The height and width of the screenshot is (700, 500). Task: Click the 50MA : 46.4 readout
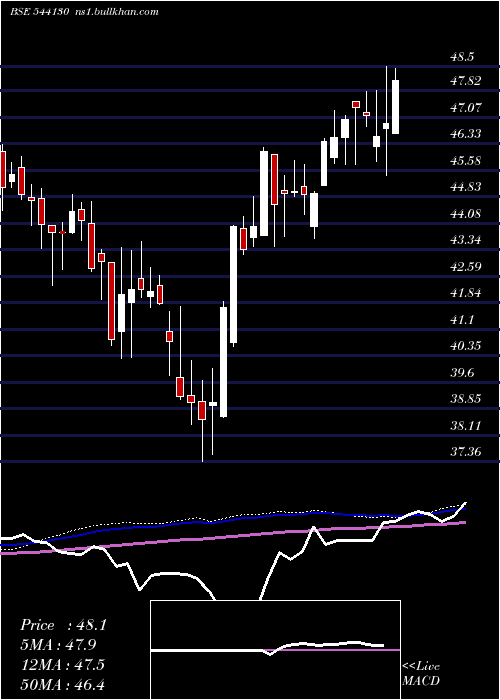(63, 684)
